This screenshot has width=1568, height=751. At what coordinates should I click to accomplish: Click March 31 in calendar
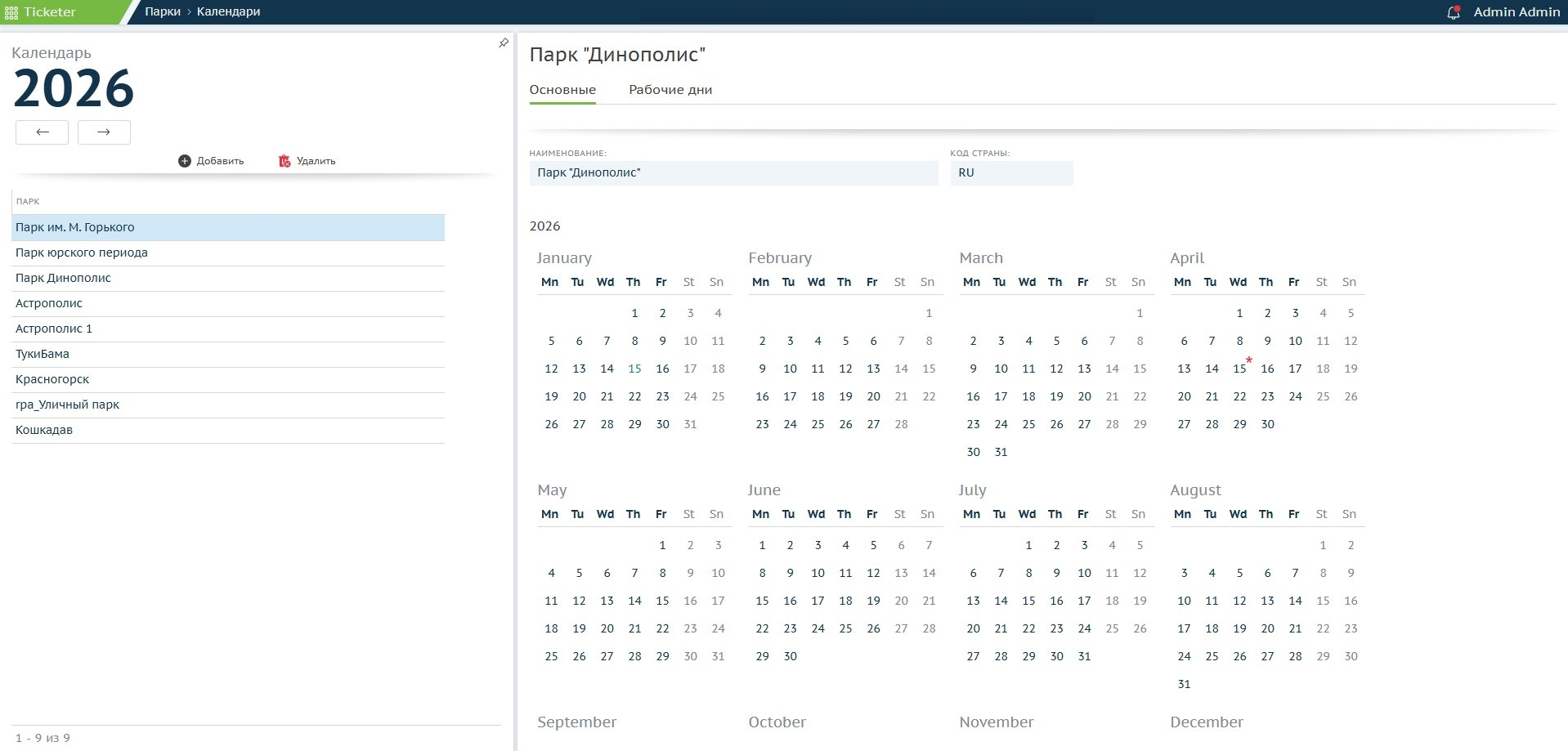1001,452
